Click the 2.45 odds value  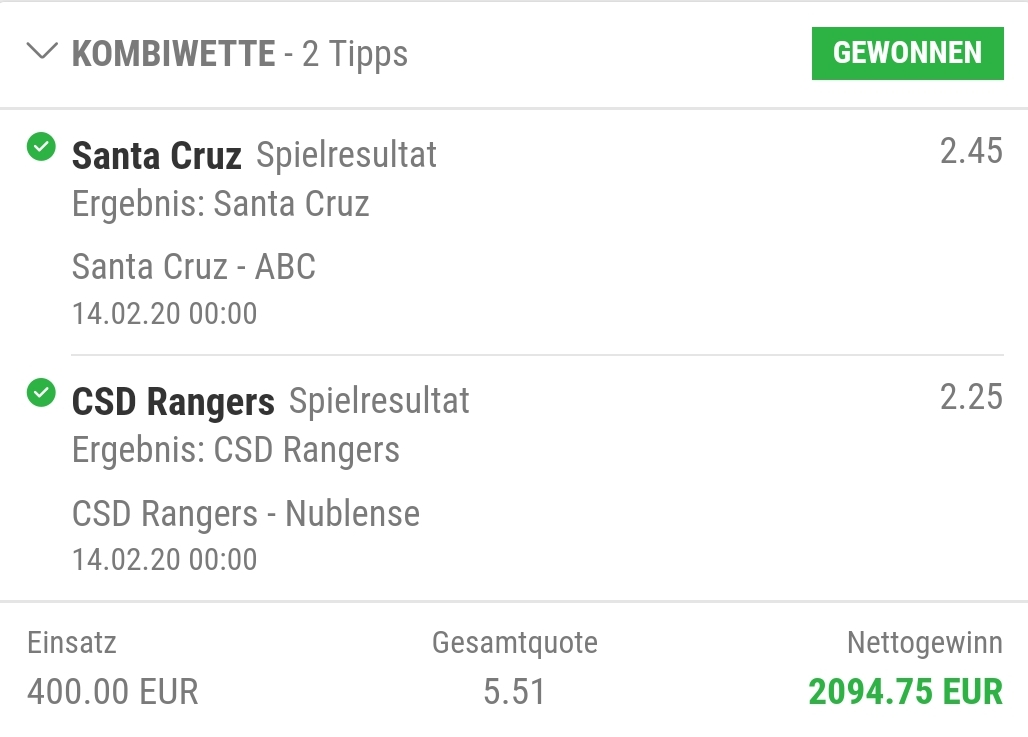point(970,151)
